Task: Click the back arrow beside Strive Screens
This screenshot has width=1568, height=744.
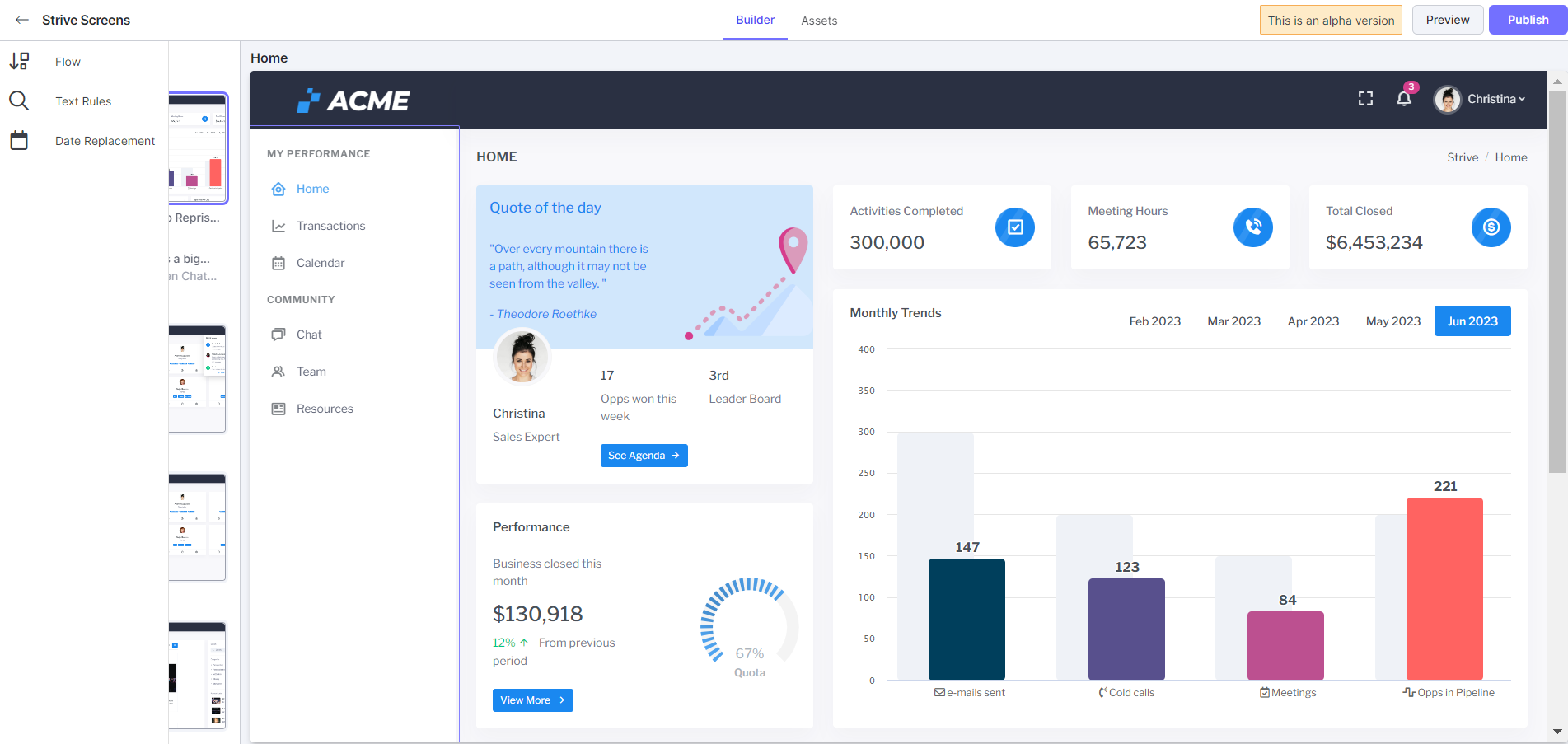Action: tap(22, 20)
